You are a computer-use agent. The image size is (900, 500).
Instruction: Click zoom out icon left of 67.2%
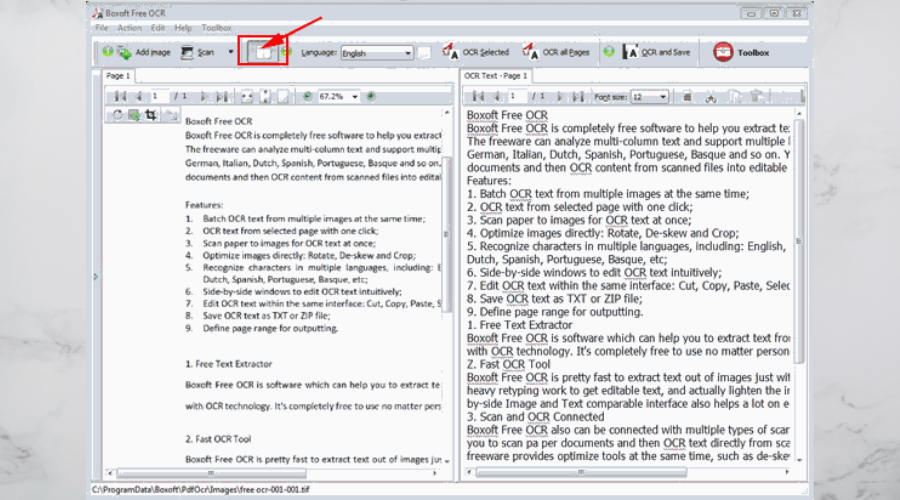point(307,96)
